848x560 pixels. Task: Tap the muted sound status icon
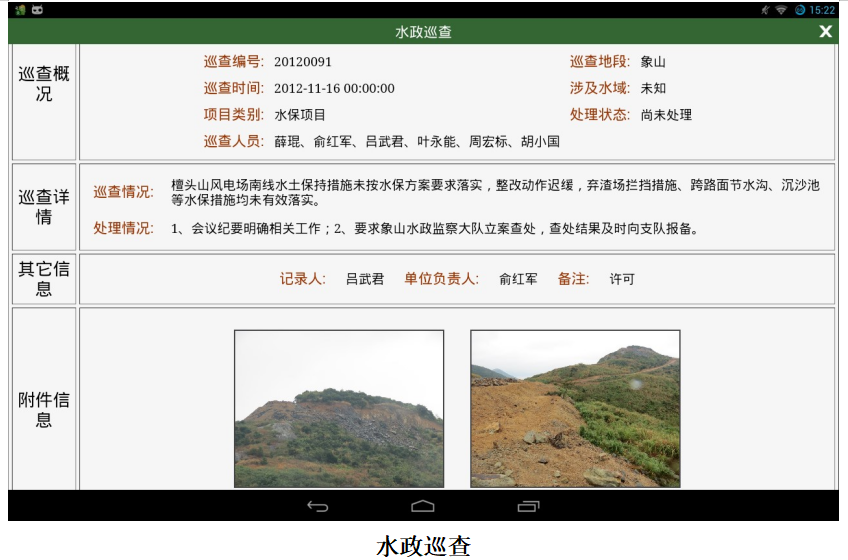click(765, 10)
